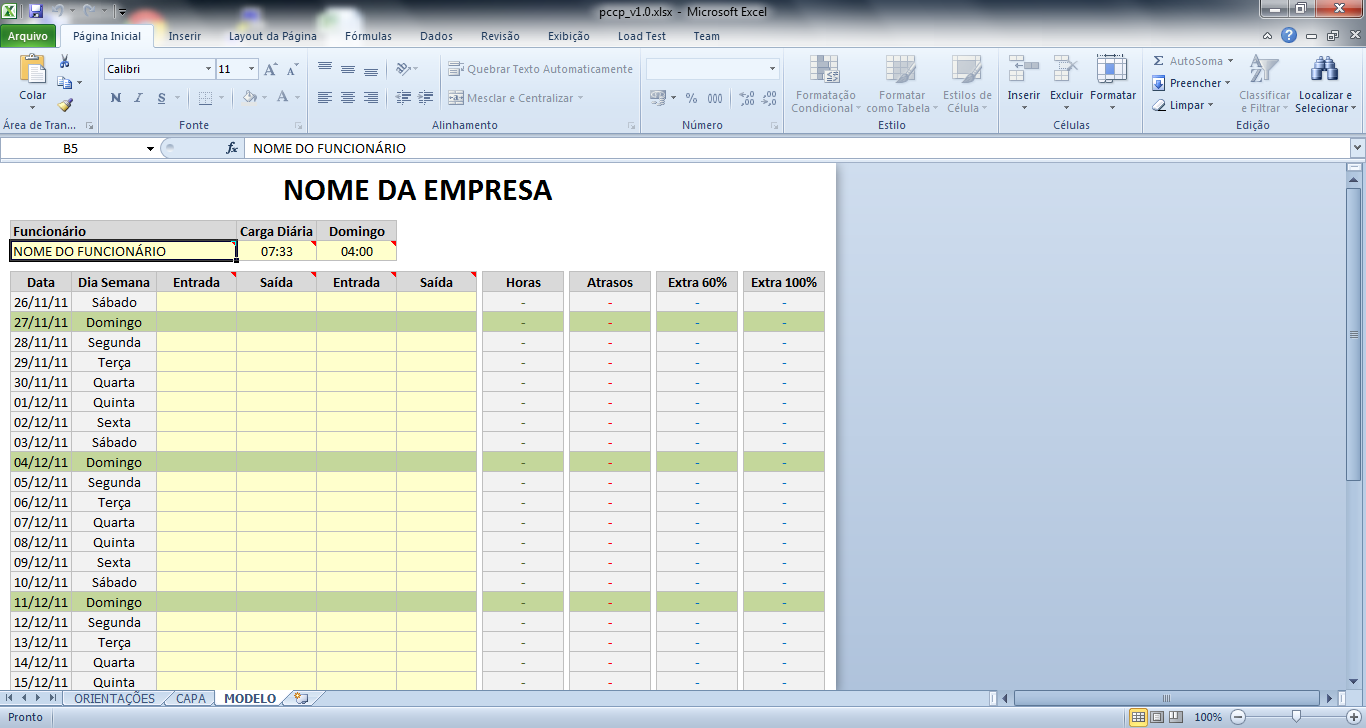Click Excluir cells button
Viewport: 1366px width, 728px height.
tap(1066, 84)
